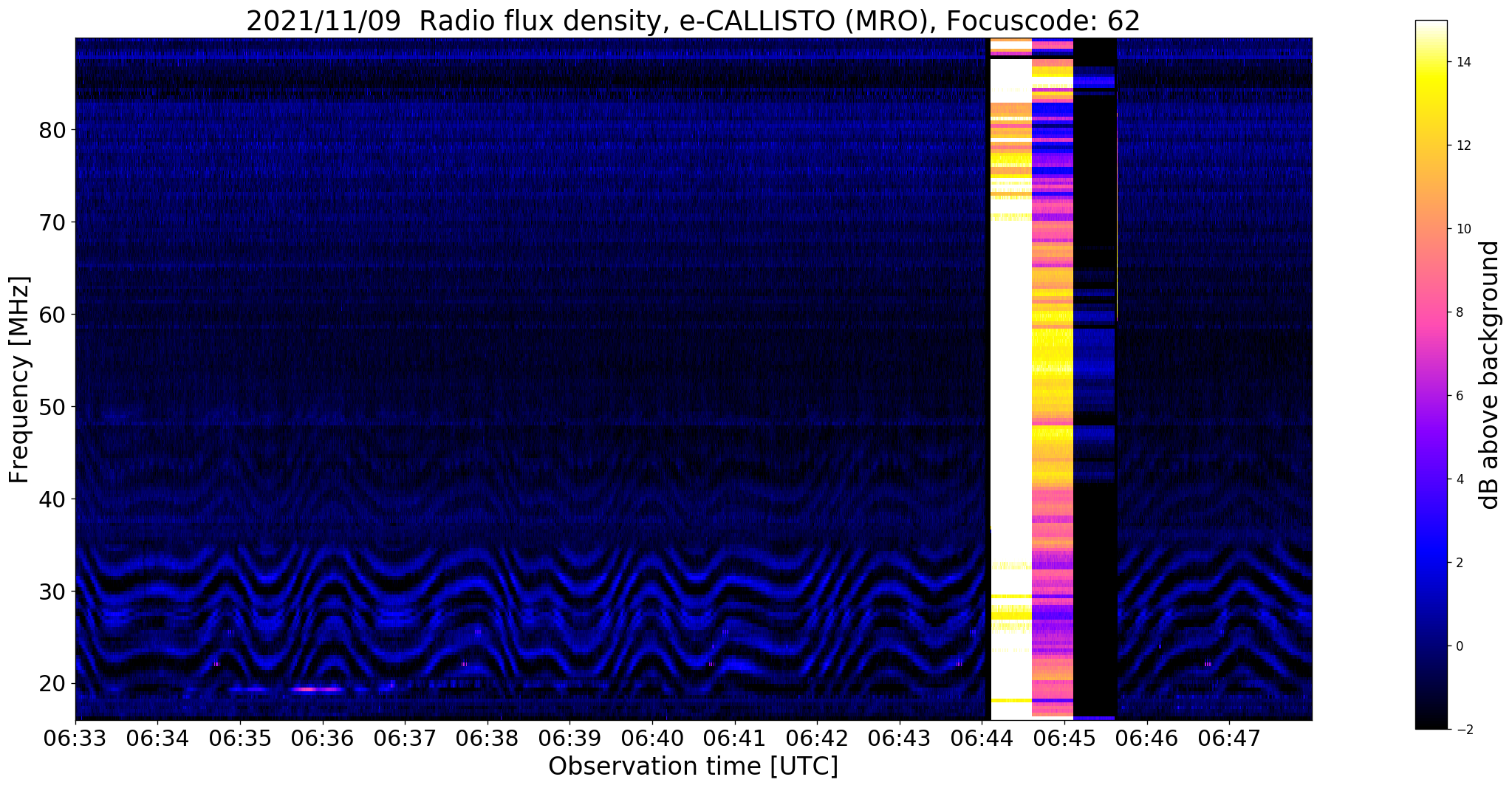This screenshot has height=788, width=1512.
Task: Click the colorbar tick value 12
Action: [x=1463, y=145]
